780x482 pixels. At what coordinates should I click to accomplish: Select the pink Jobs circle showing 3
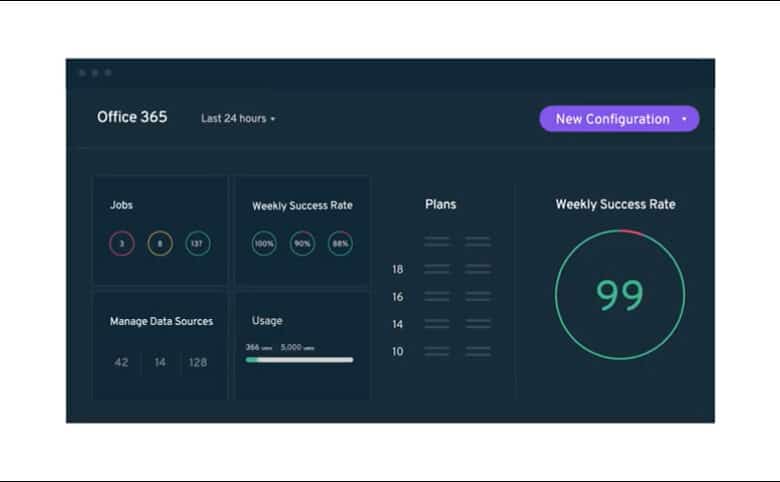[x=122, y=244]
